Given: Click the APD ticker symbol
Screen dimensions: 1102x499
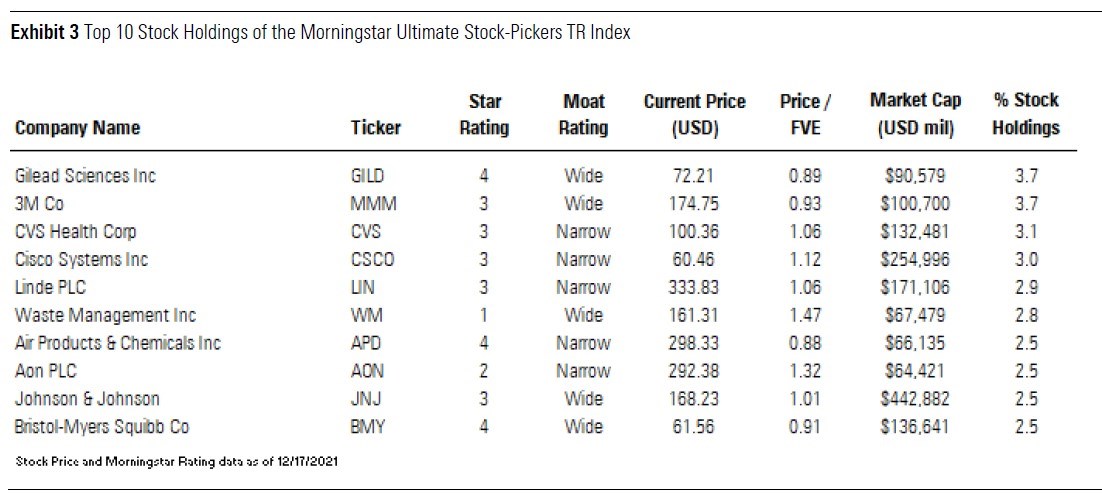Looking at the screenshot, I should (x=367, y=343).
